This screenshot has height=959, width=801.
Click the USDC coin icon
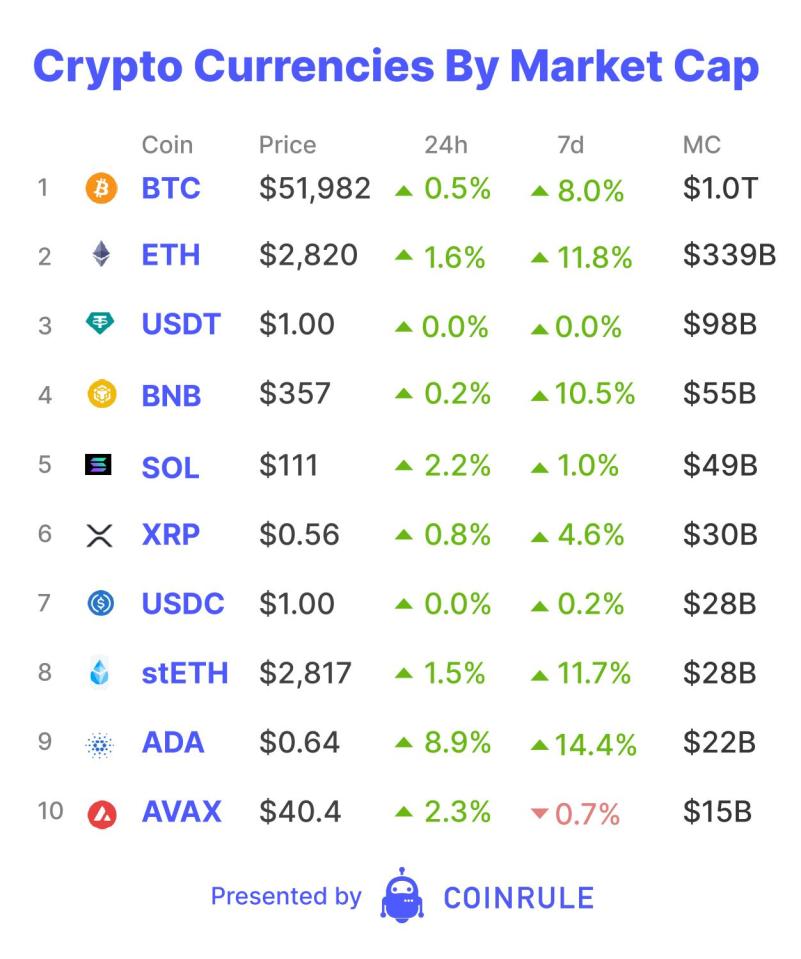pos(101,604)
